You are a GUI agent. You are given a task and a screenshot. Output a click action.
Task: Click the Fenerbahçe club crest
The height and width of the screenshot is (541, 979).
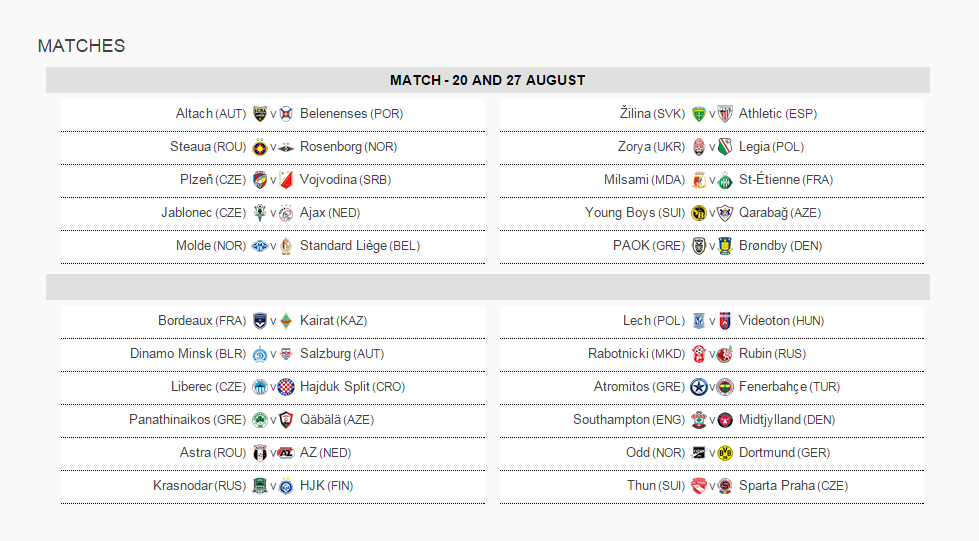(725, 387)
